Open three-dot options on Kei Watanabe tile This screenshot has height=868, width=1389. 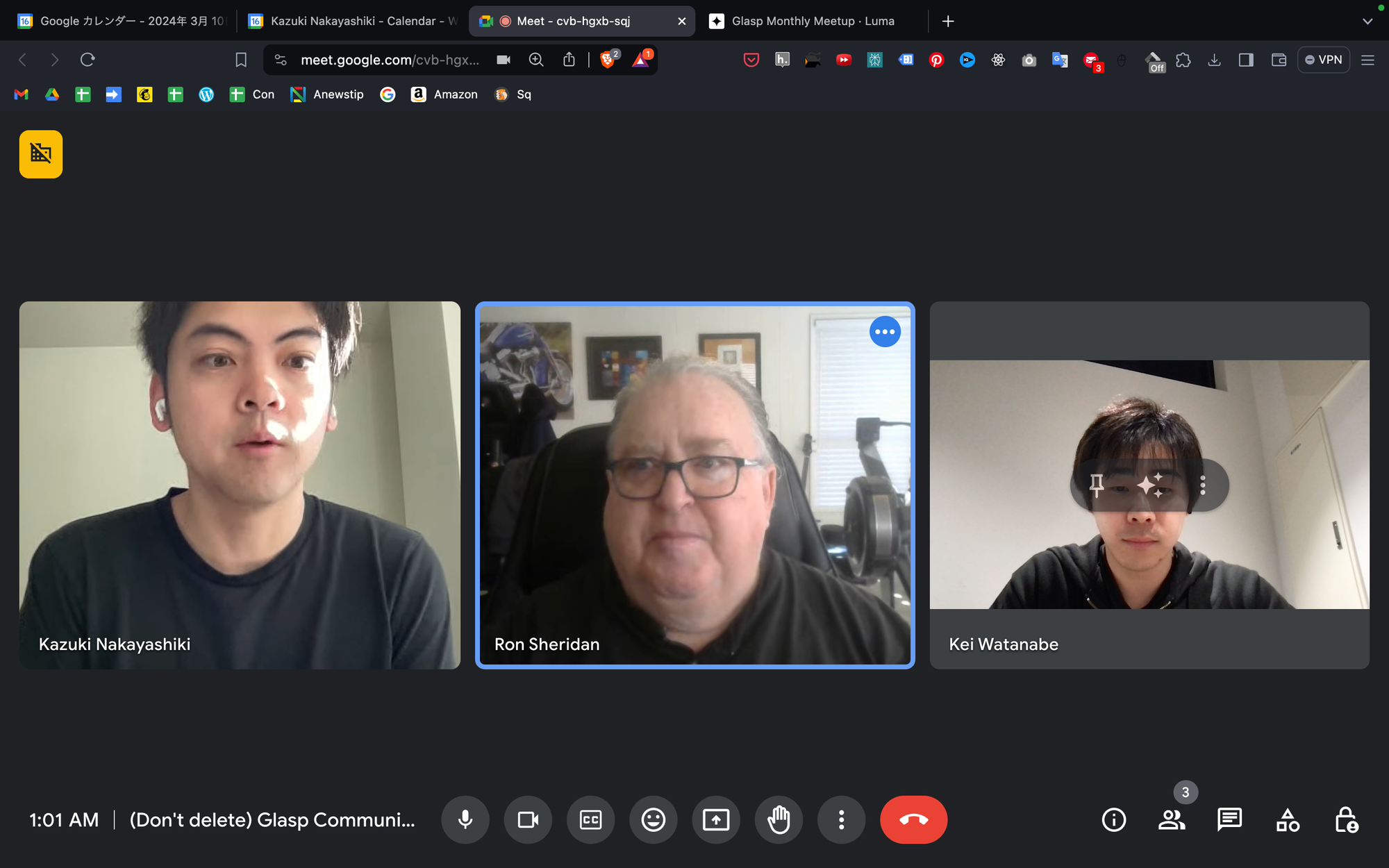pos(1203,485)
